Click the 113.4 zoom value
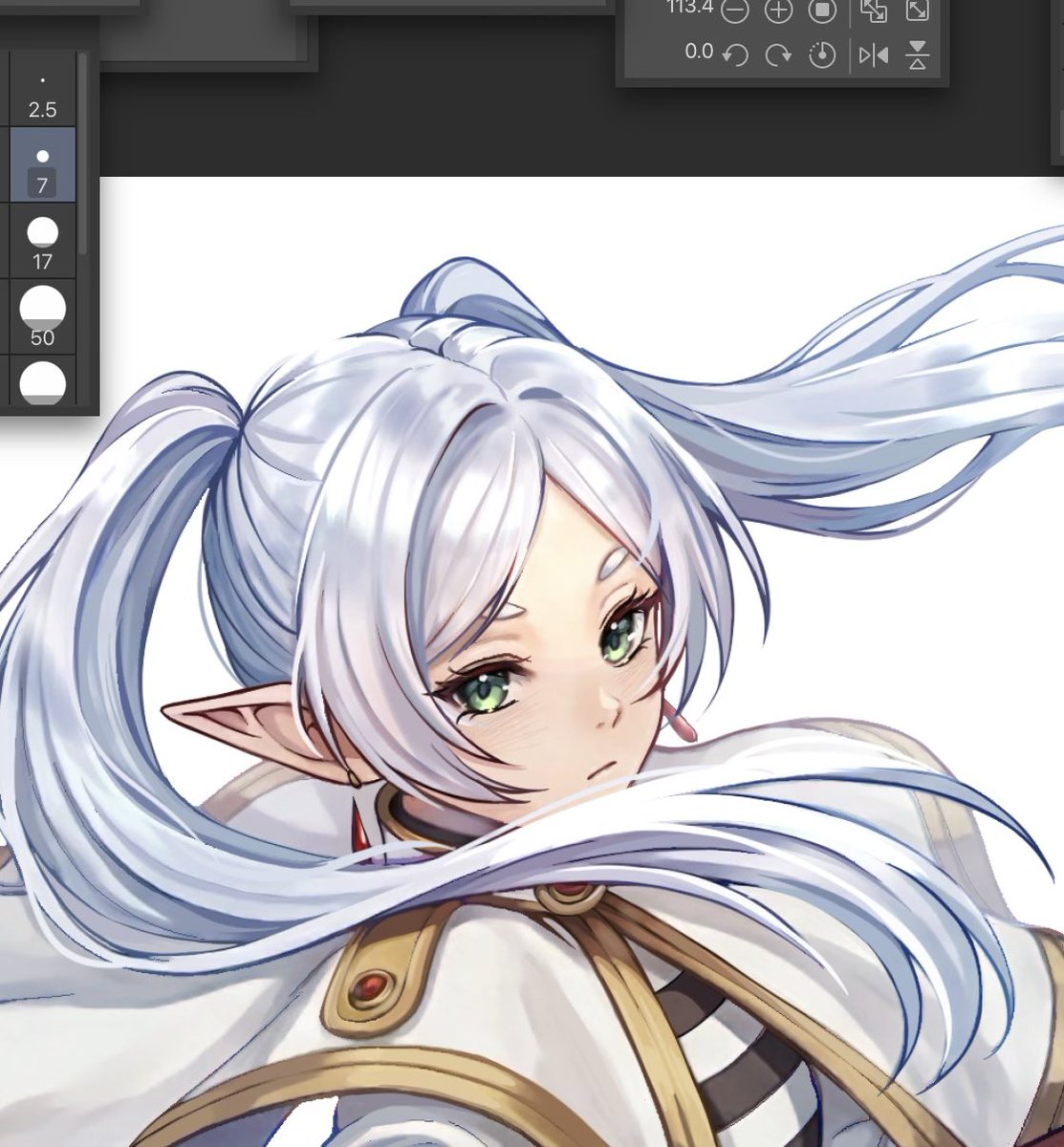This screenshot has width=1064, height=1147. [x=689, y=8]
